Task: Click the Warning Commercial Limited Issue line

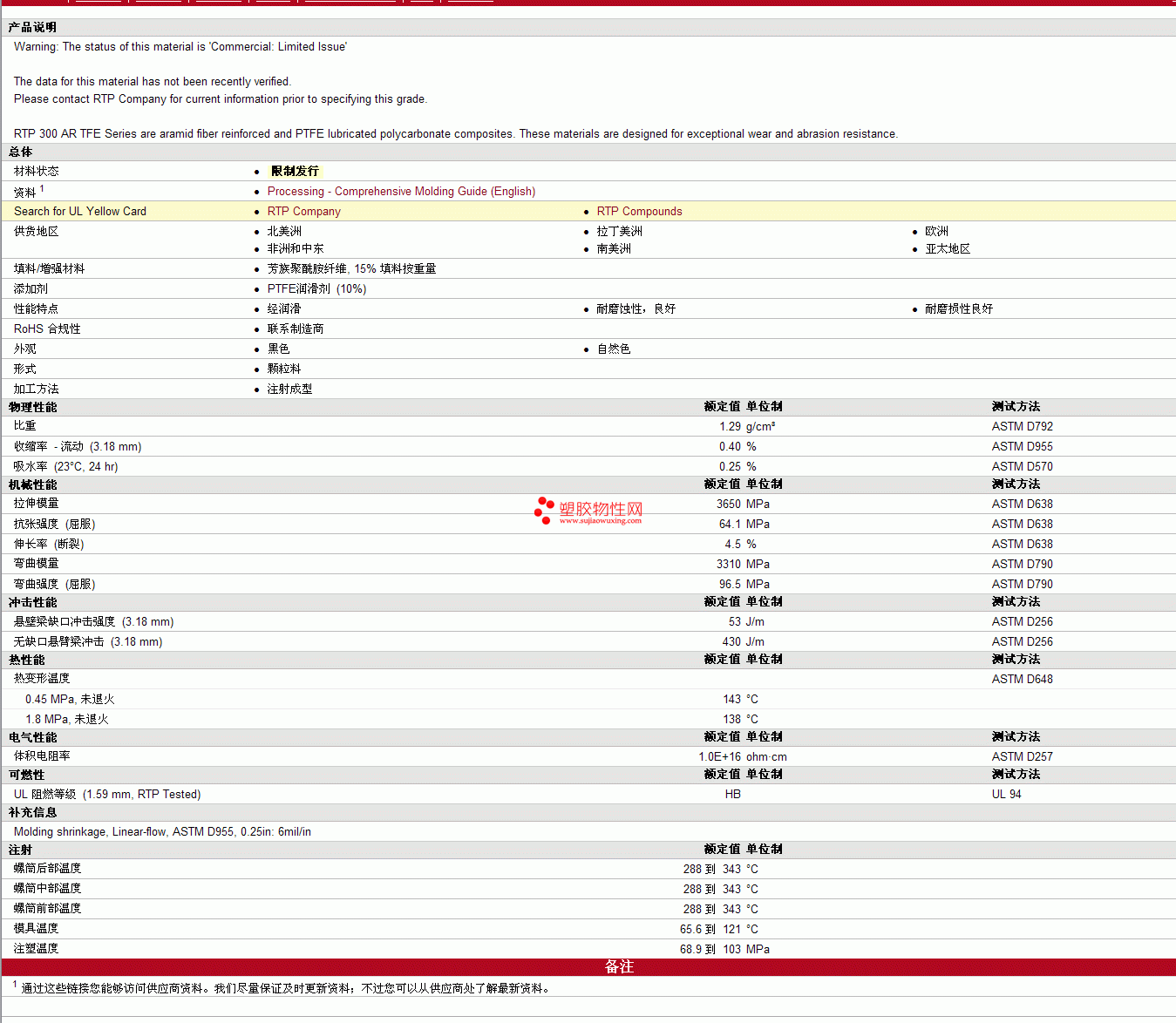Action: [180, 46]
